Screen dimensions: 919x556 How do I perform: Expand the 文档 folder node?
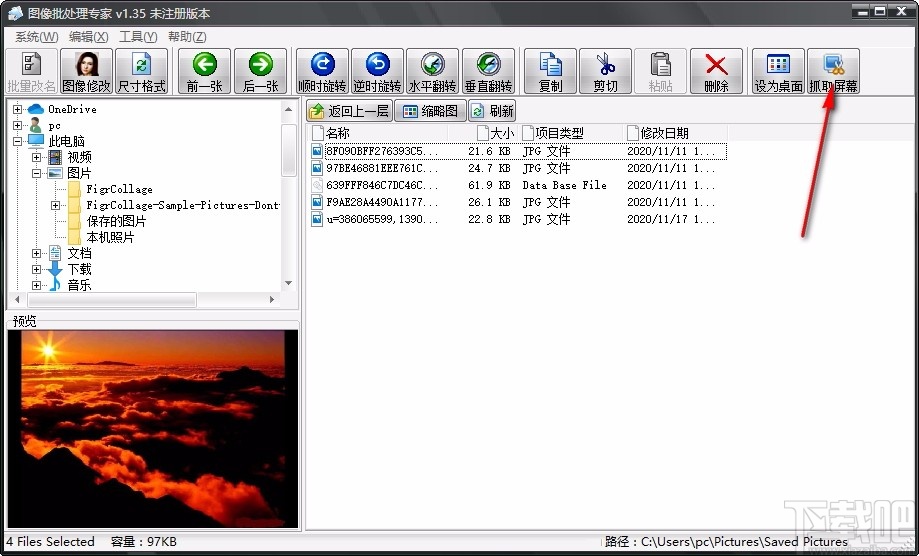(x=36, y=253)
